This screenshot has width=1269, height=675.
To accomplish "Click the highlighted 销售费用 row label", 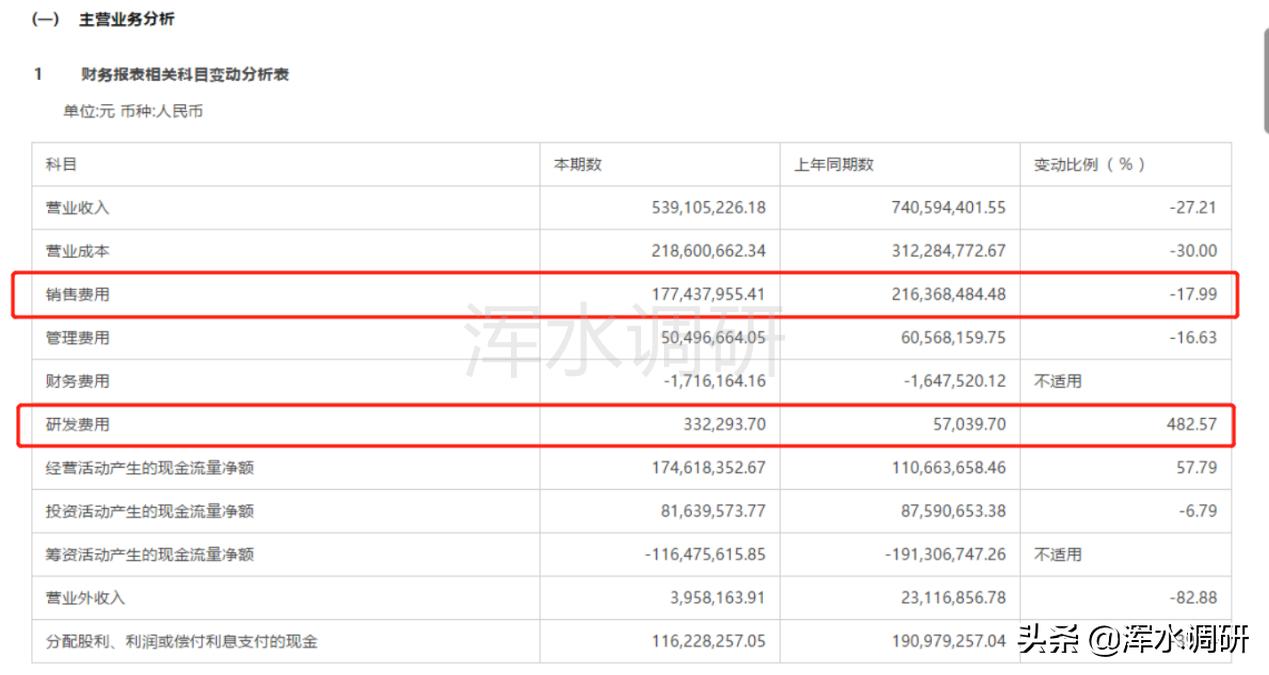I will coord(78,295).
